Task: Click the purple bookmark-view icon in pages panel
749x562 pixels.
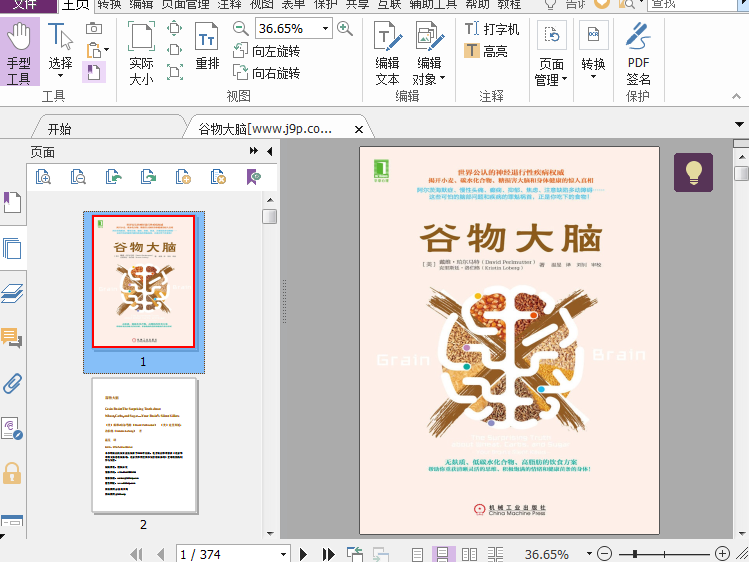Action: [254, 177]
